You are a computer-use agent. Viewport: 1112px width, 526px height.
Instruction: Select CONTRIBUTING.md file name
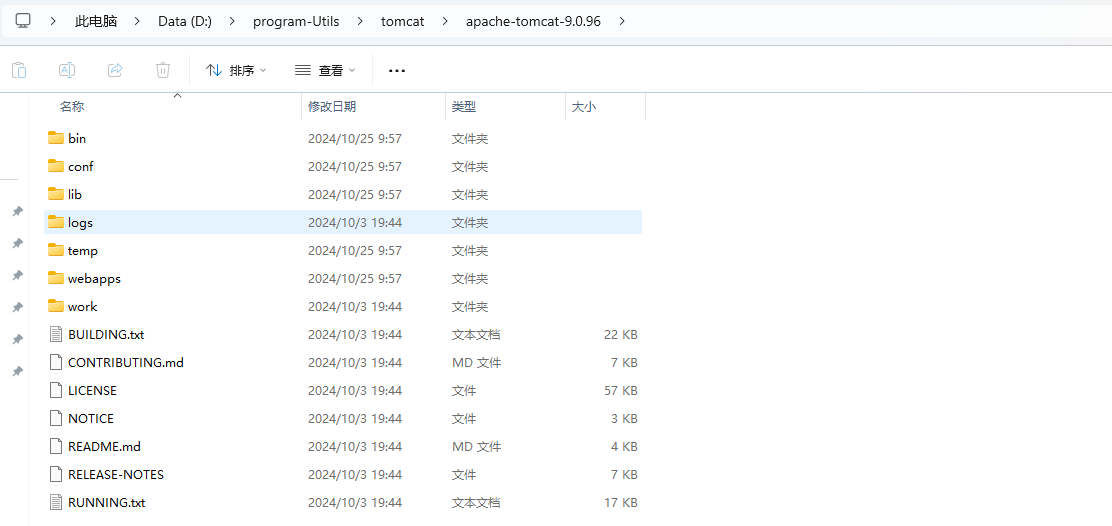coord(126,362)
